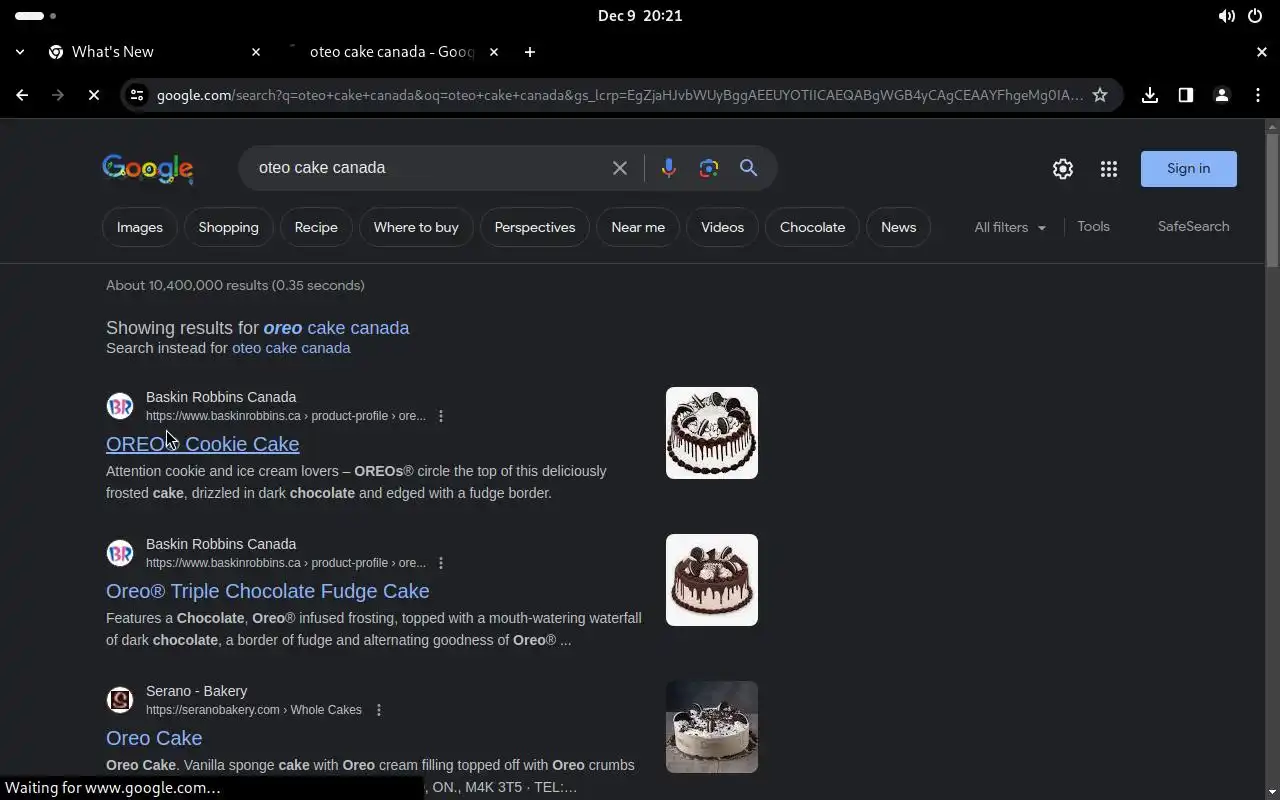Click Serano Bakery favicon
This screenshot has width=1280, height=800.
(x=120, y=700)
